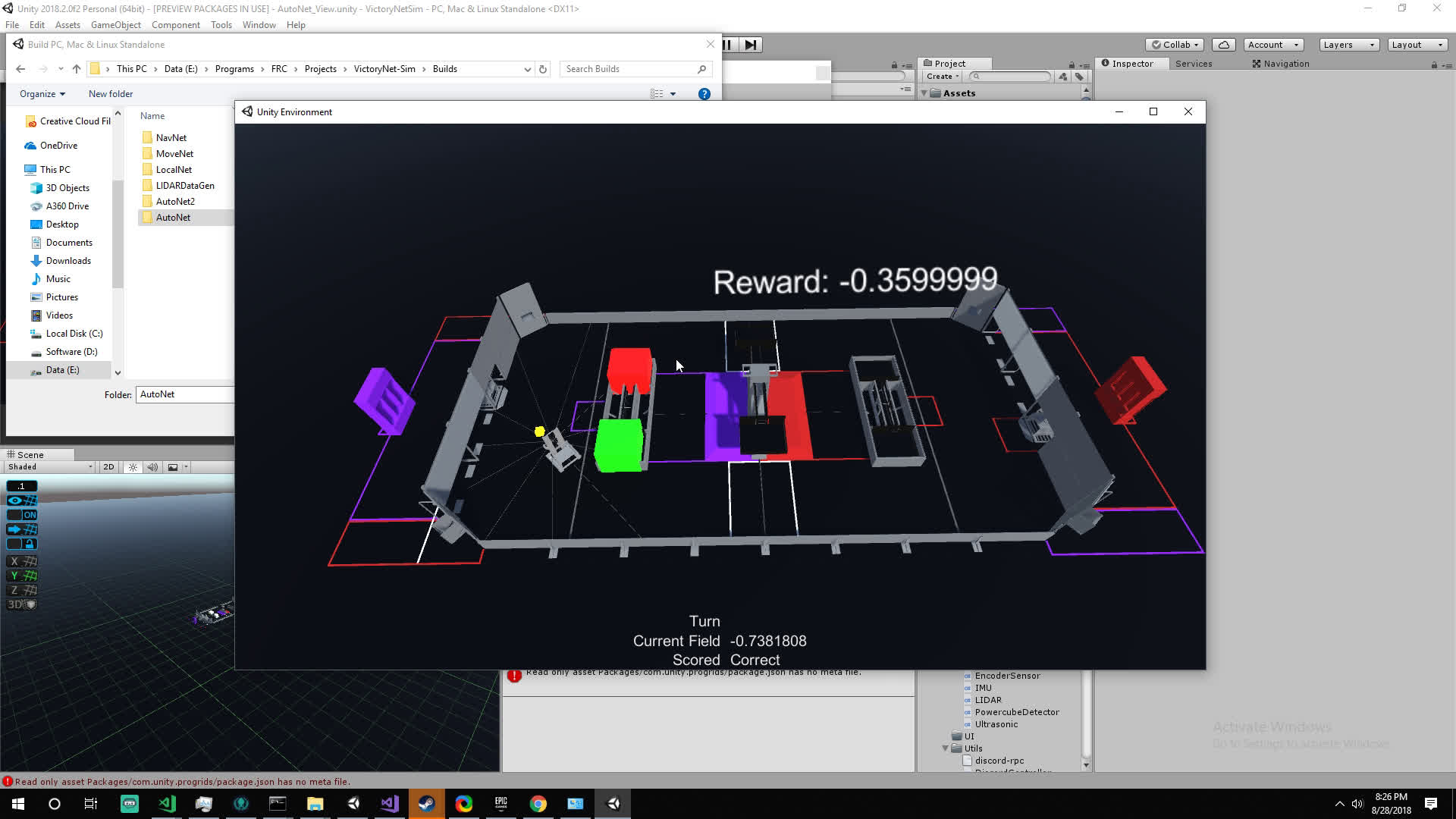
Task: Select the ProGrids Y axis grid
Action: pos(21,576)
